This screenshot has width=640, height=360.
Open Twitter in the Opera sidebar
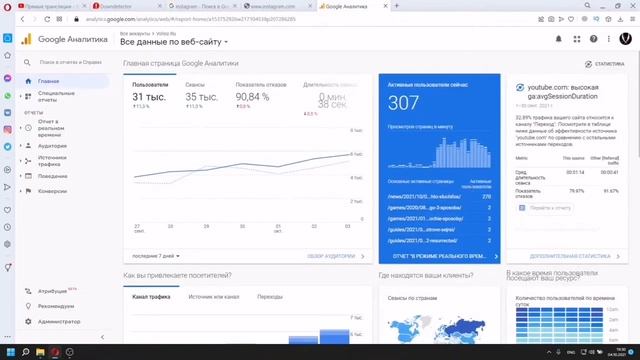pos(7,147)
